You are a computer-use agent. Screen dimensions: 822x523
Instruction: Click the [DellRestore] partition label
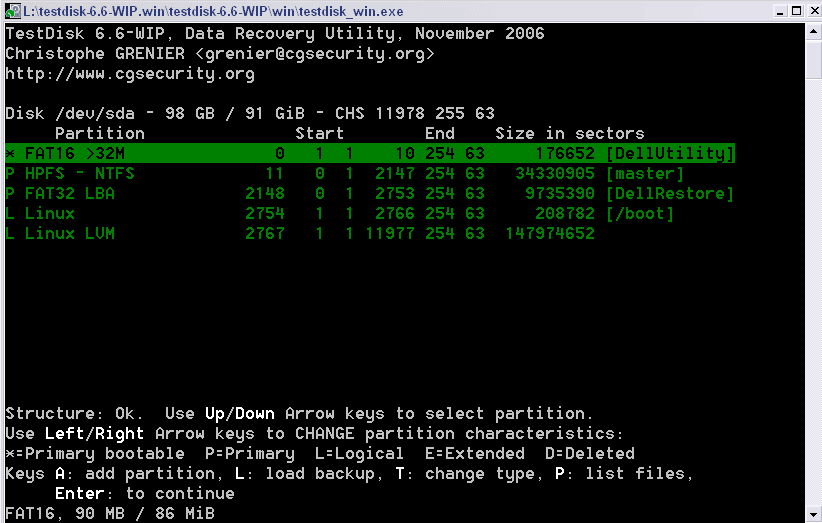coord(669,193)
